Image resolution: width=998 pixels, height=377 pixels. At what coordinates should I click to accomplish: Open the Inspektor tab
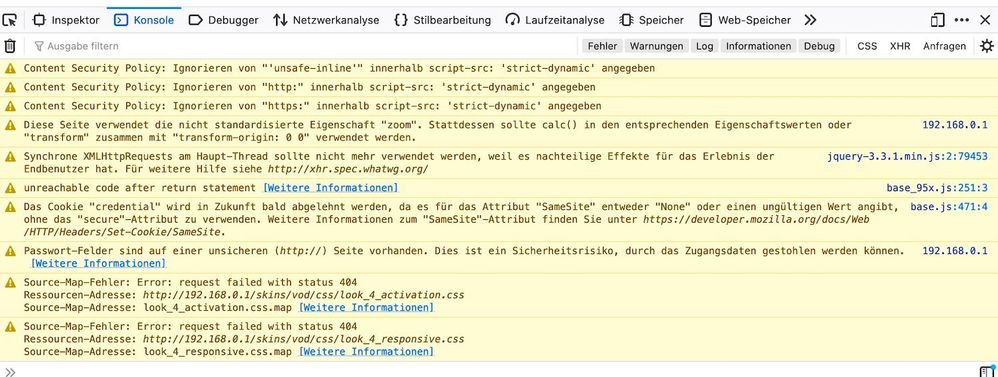pyautogui.click(x=66, y=20)
